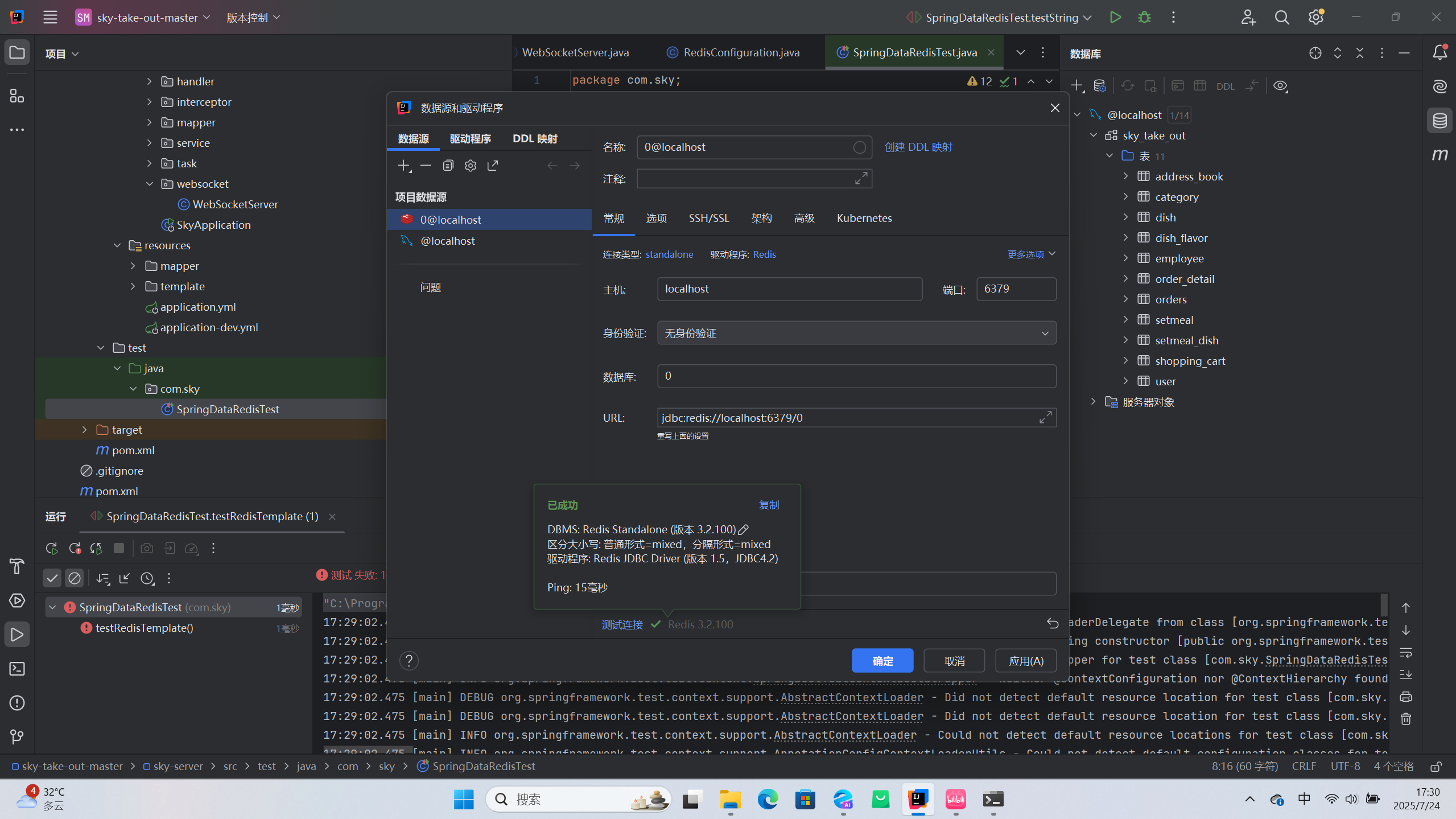Click the revert changes arrow icon
Viewport: 1456px width, 819px height.
[1052, 624]
